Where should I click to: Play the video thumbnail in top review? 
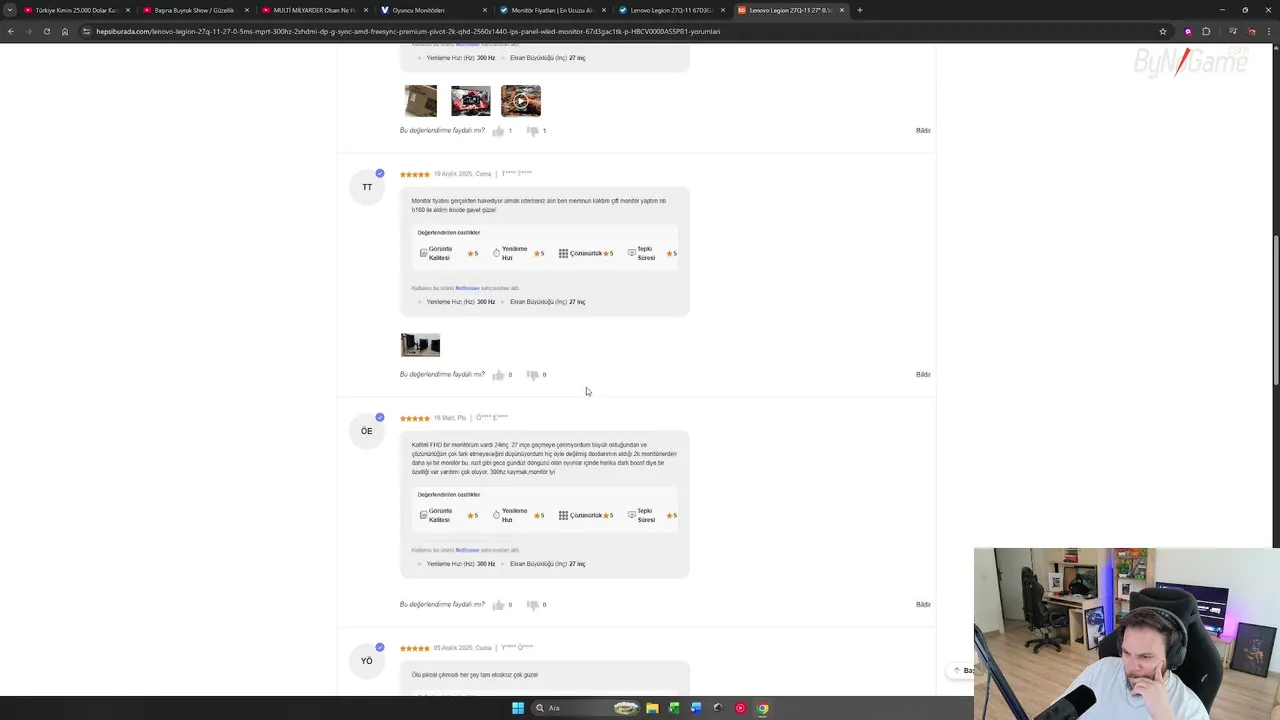pyautogui.click(x=521, y=101)
